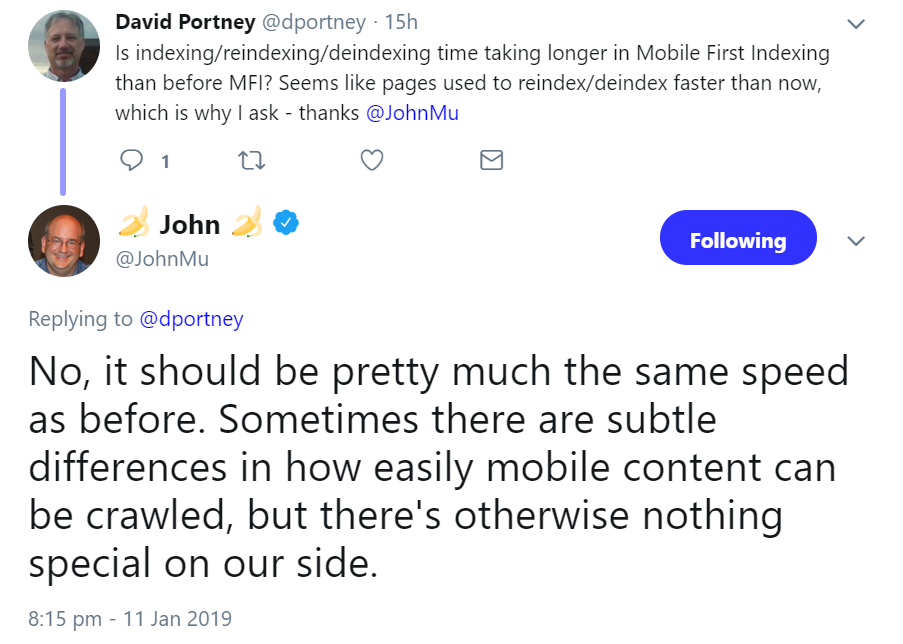The height and width of the screenshot is (644, 903).
Task: Open the 8:15 pm - 11 Jan 2019 timestamp
Action: pyautogui.click(x=130, y=619)
